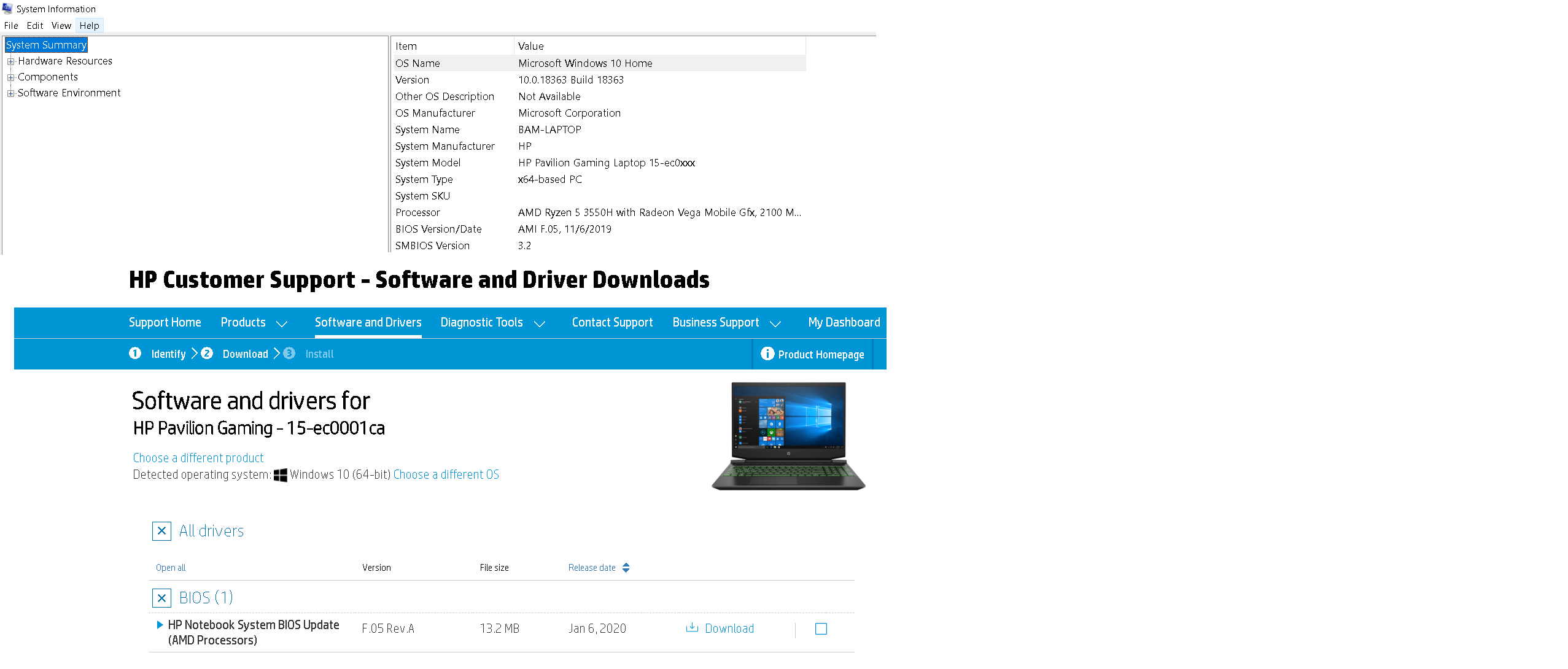Open the Contact Support tab
1568x669 pixels.
612,322
